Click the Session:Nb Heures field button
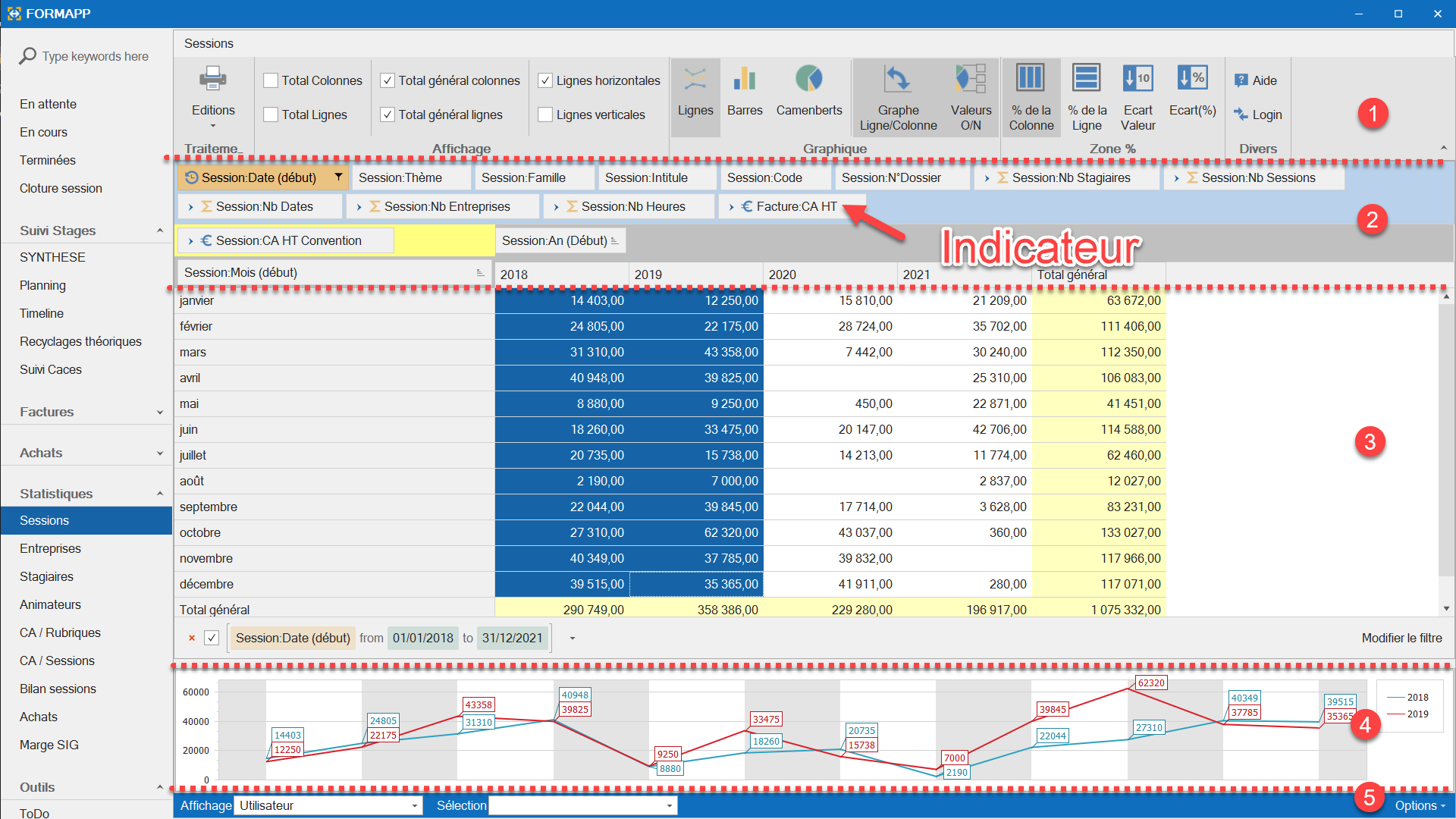 [x=629, y=206]
